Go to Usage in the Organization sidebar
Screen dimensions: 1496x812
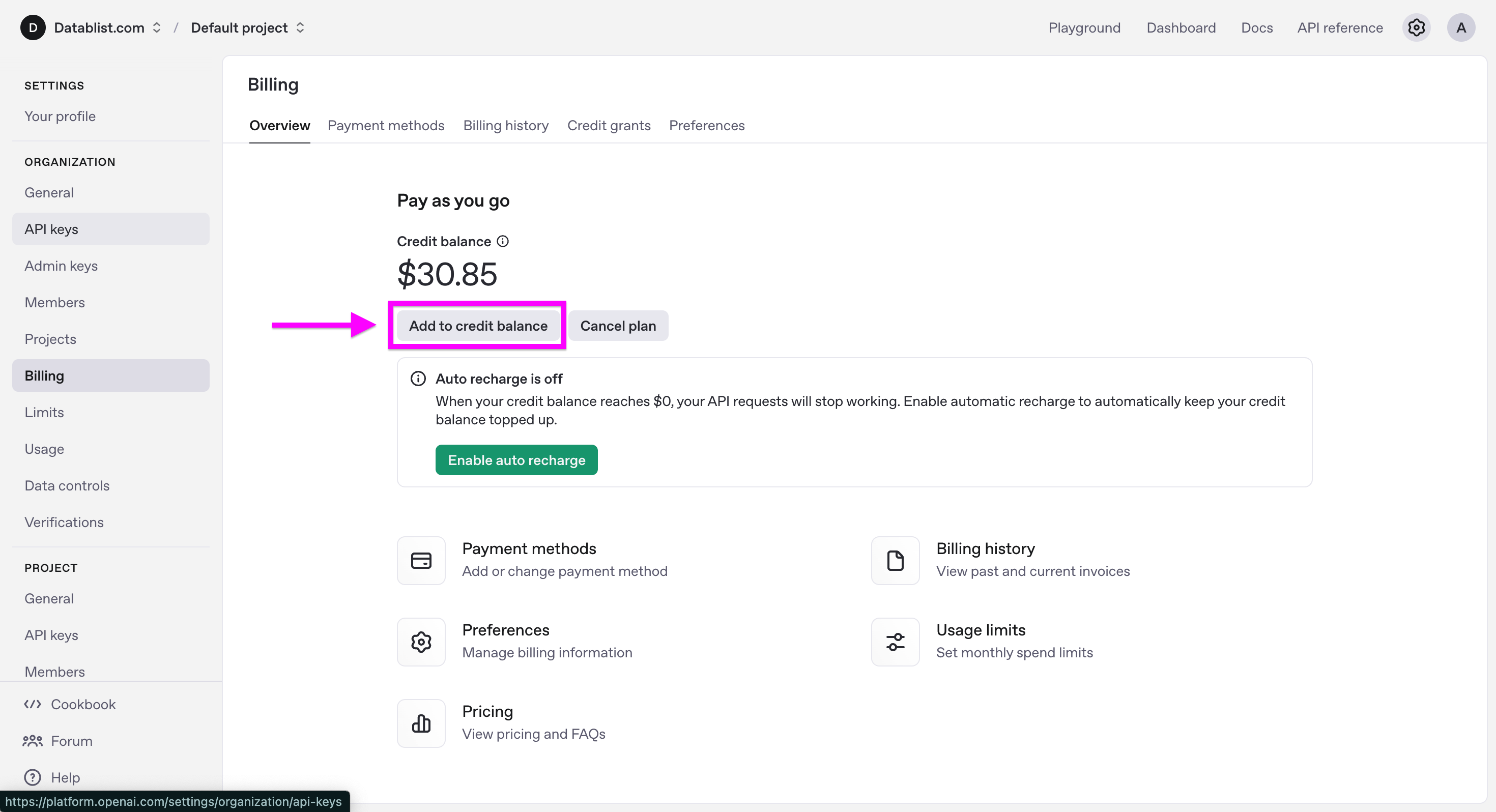pos(44,449)
